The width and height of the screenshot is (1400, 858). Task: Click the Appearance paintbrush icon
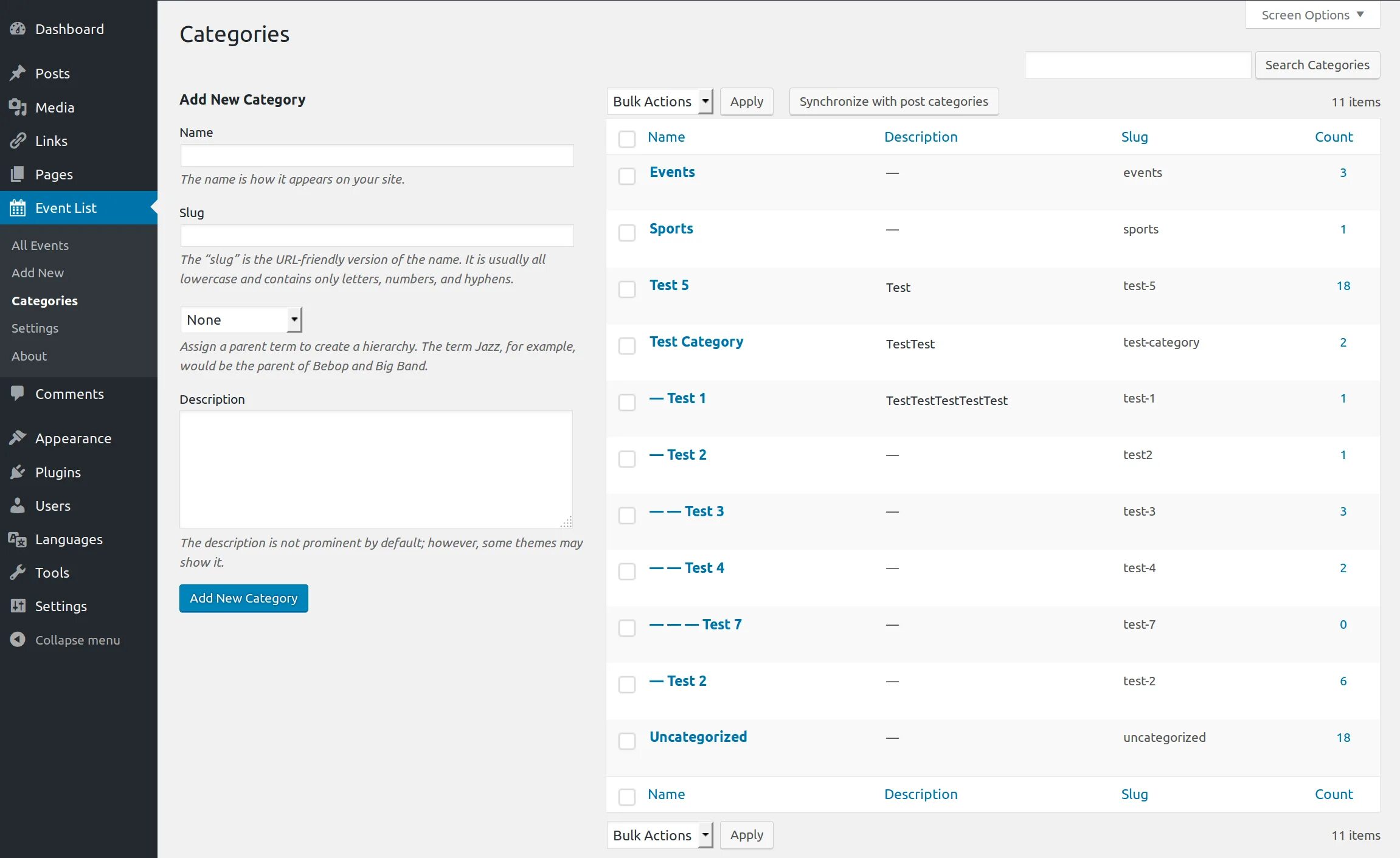(x=18, y=438)
